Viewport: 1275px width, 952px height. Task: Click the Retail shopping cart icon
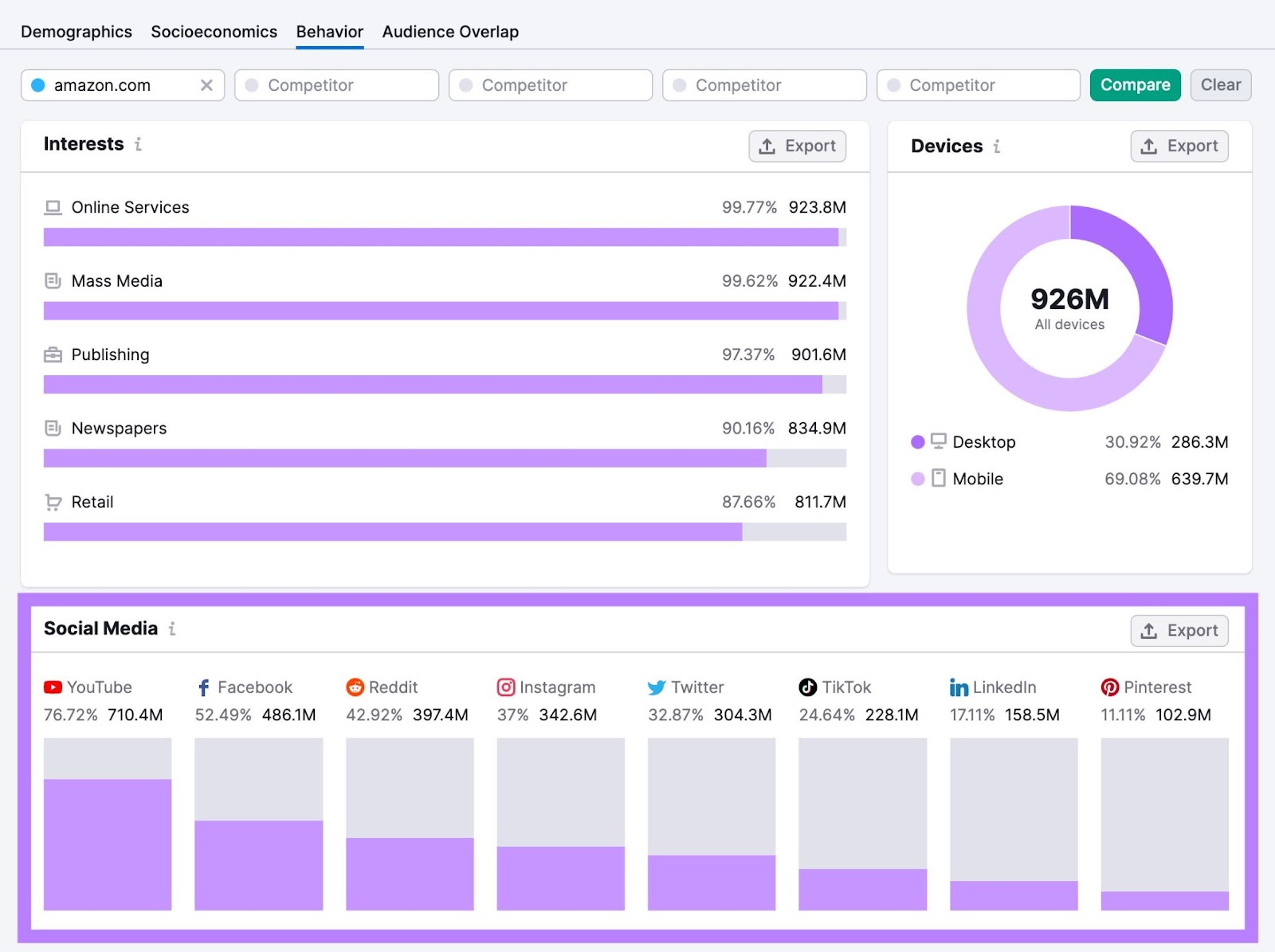[53, 502]
